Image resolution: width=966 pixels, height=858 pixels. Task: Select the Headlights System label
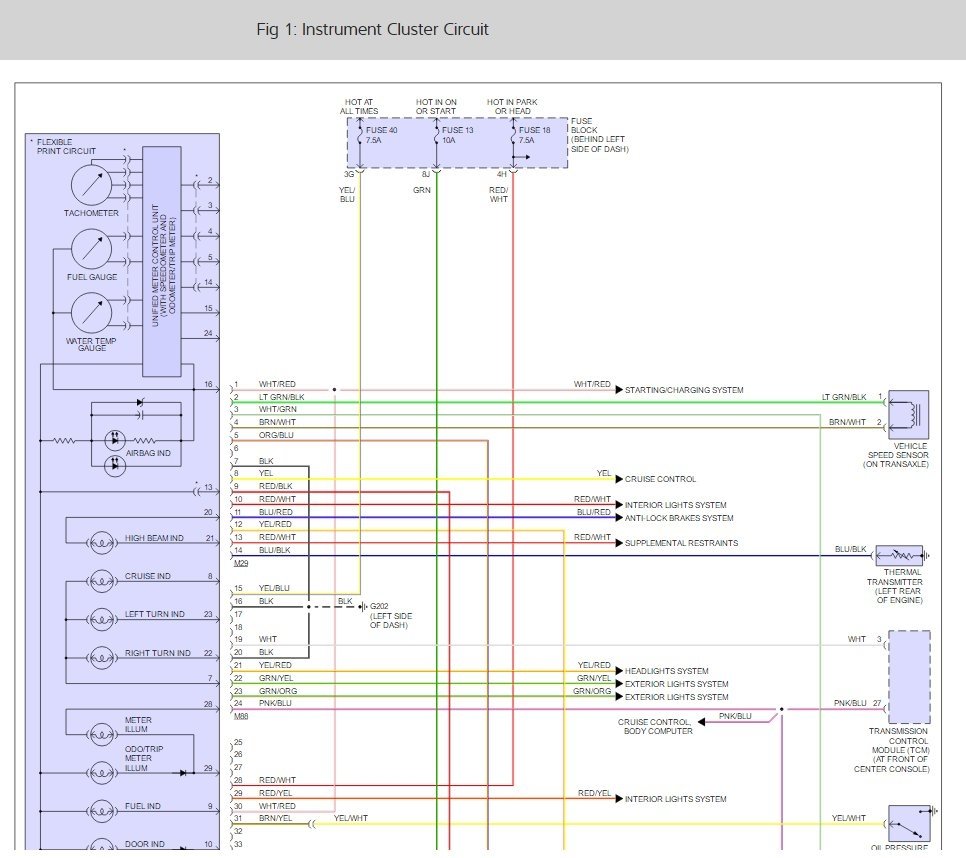pos(666,671)
